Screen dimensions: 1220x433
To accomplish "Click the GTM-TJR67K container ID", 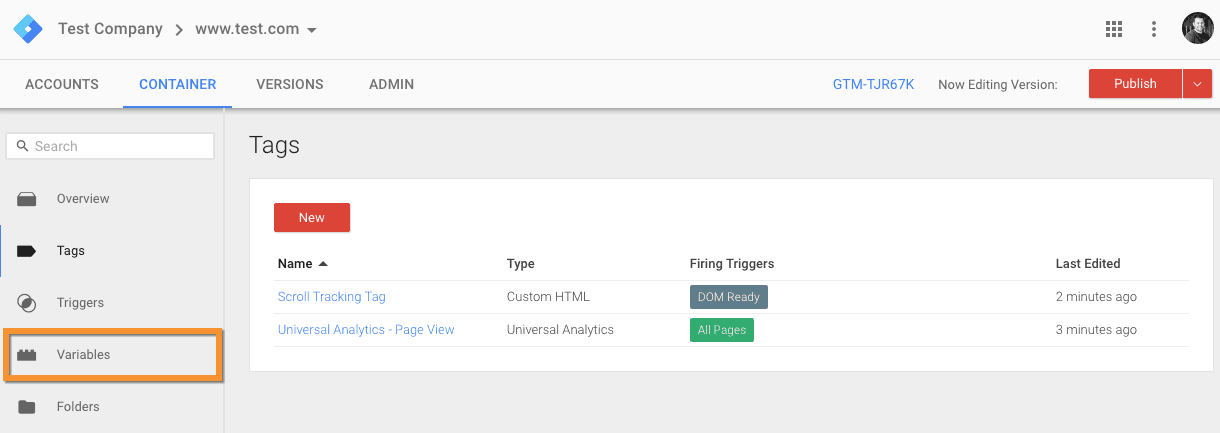I will point(873,85).
